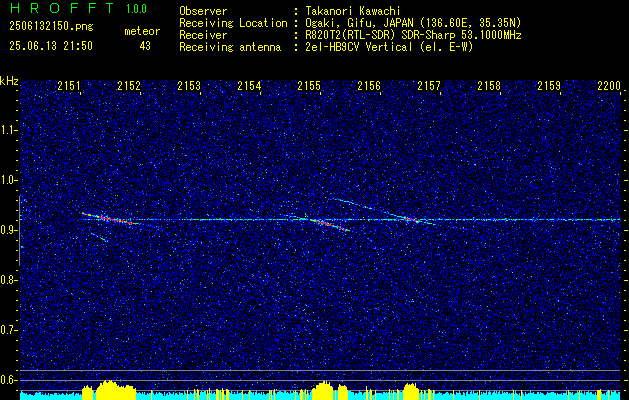Click the yellow signal level peak under 2157
This screenshot has width=629, height=400.
click(x=411, y=391)
